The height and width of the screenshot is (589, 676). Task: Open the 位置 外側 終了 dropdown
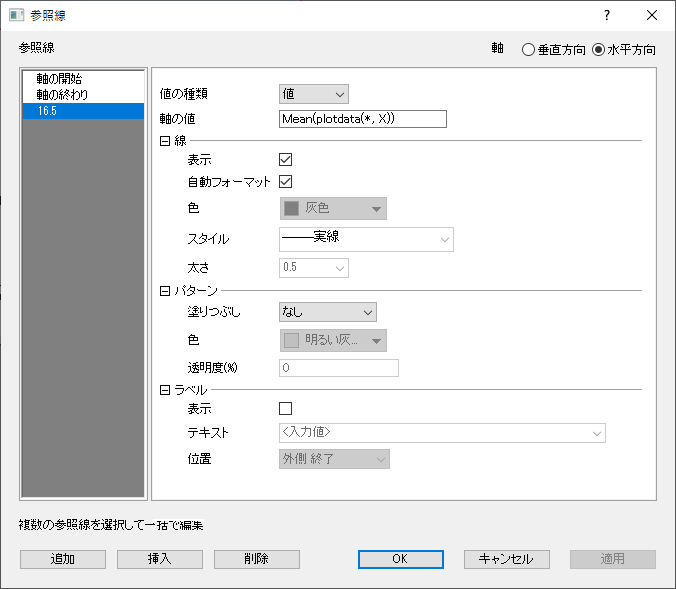pos(335,459)
